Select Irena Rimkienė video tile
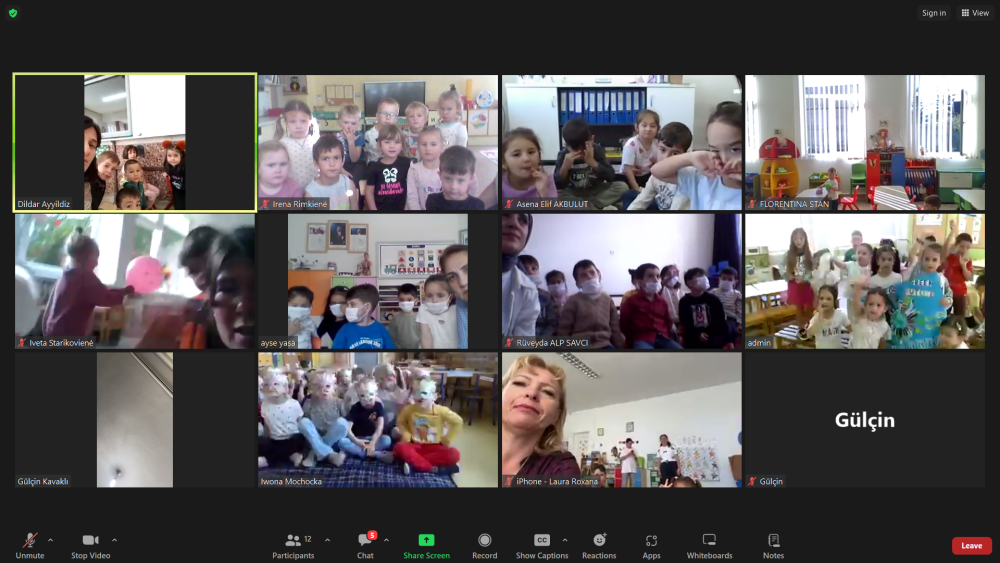Viewport: 1000px width, 563px height. point(378,142)
